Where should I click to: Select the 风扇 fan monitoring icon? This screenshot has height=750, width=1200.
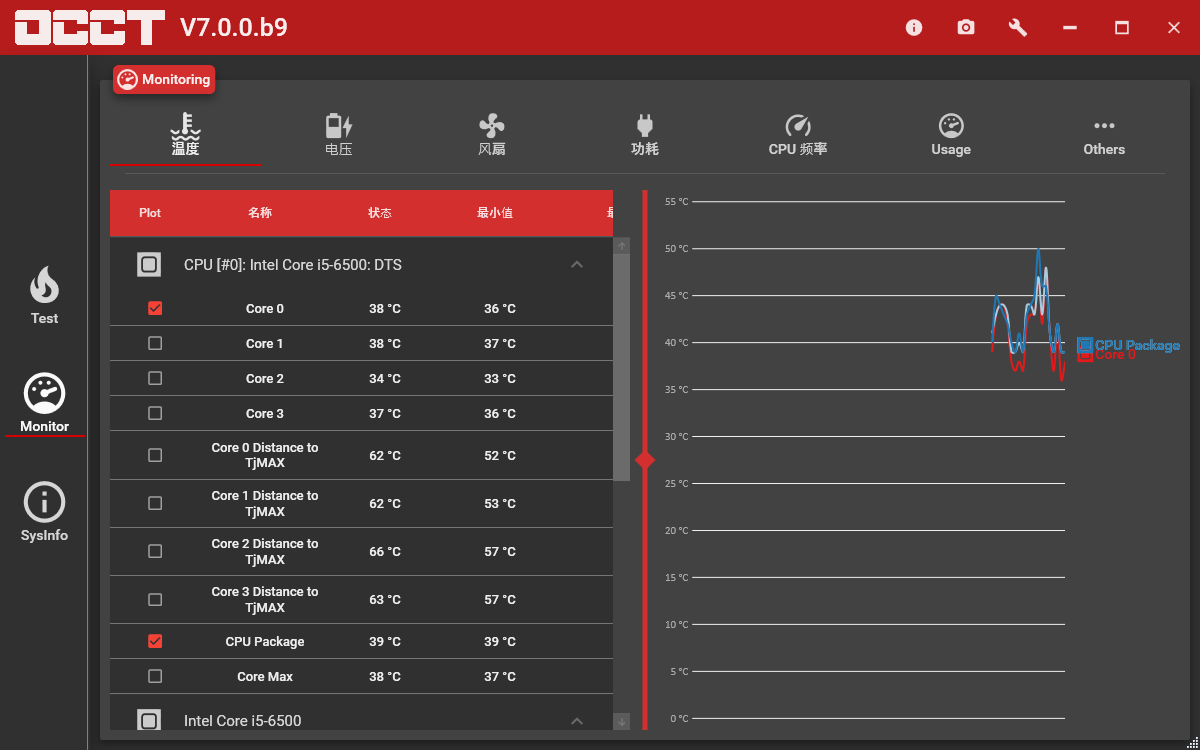tap(492, 135)
